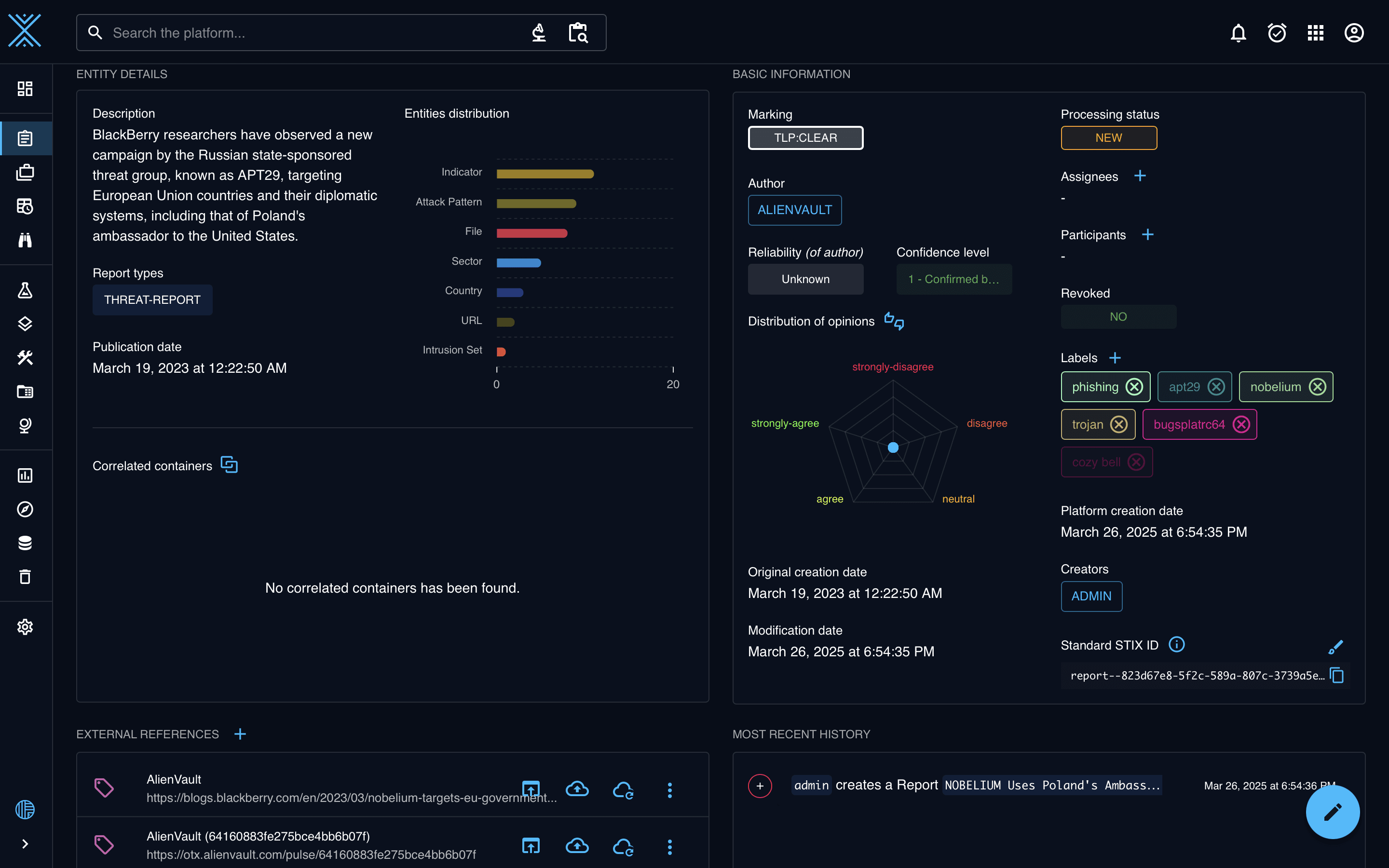The image size is (1389, 868).
Task: Click the microscope investigation icon in search bar
Action: point(538,33)
